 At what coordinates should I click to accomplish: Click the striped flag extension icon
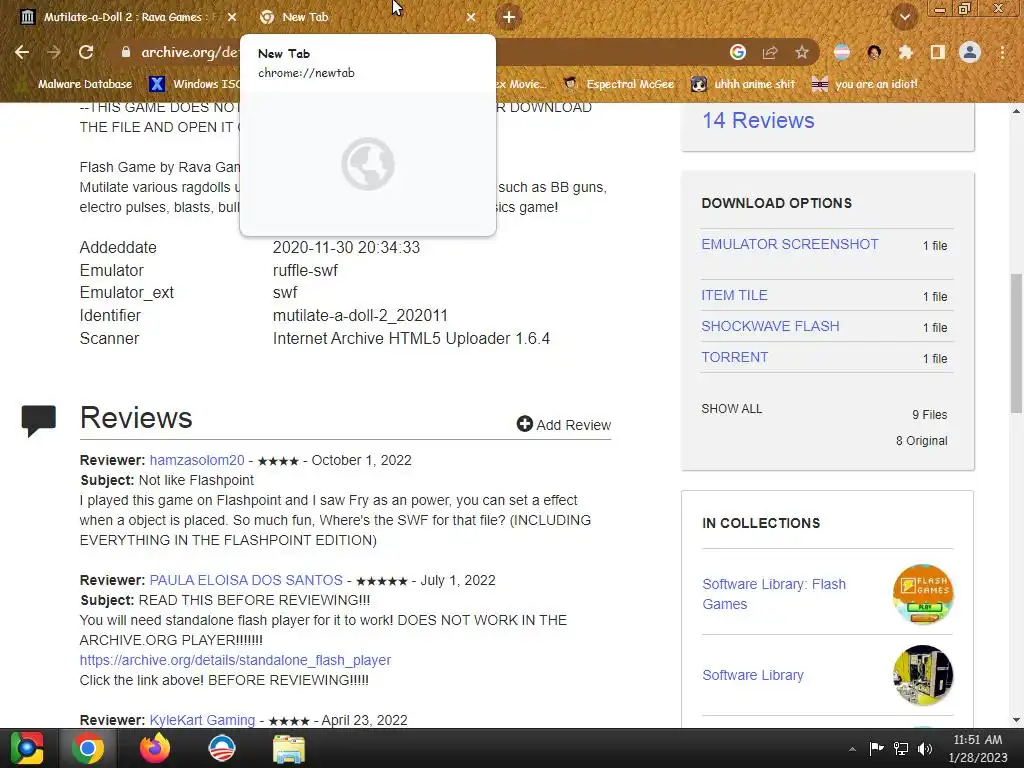pos(842,52)
